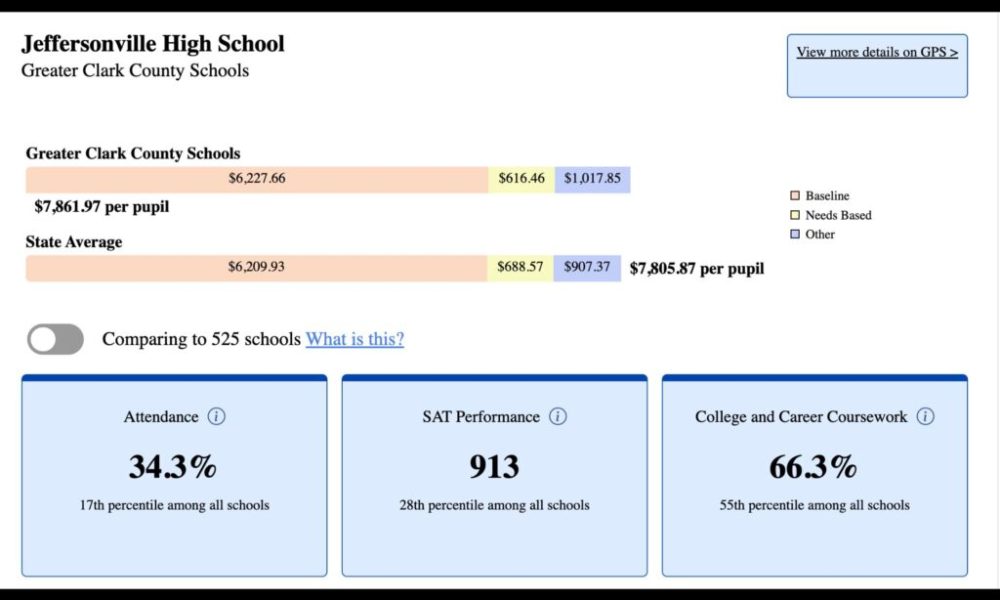Click the Baseline legend swatch
This screenshot has height=600, width=1000.
point(795,196)
